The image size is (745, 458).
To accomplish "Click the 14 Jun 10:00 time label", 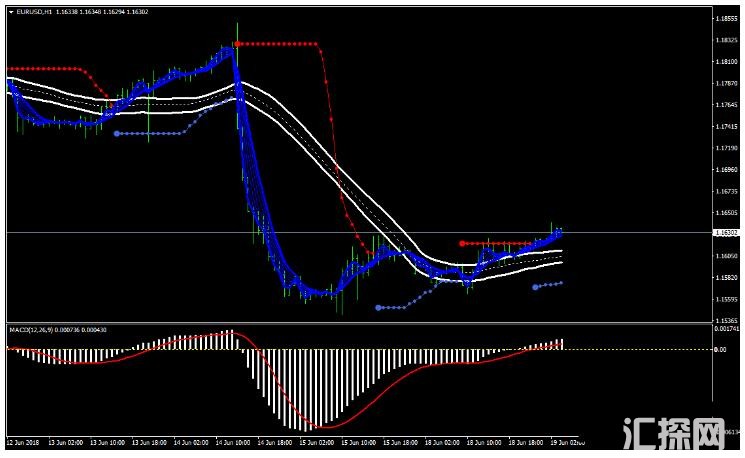I will point(233,442).
